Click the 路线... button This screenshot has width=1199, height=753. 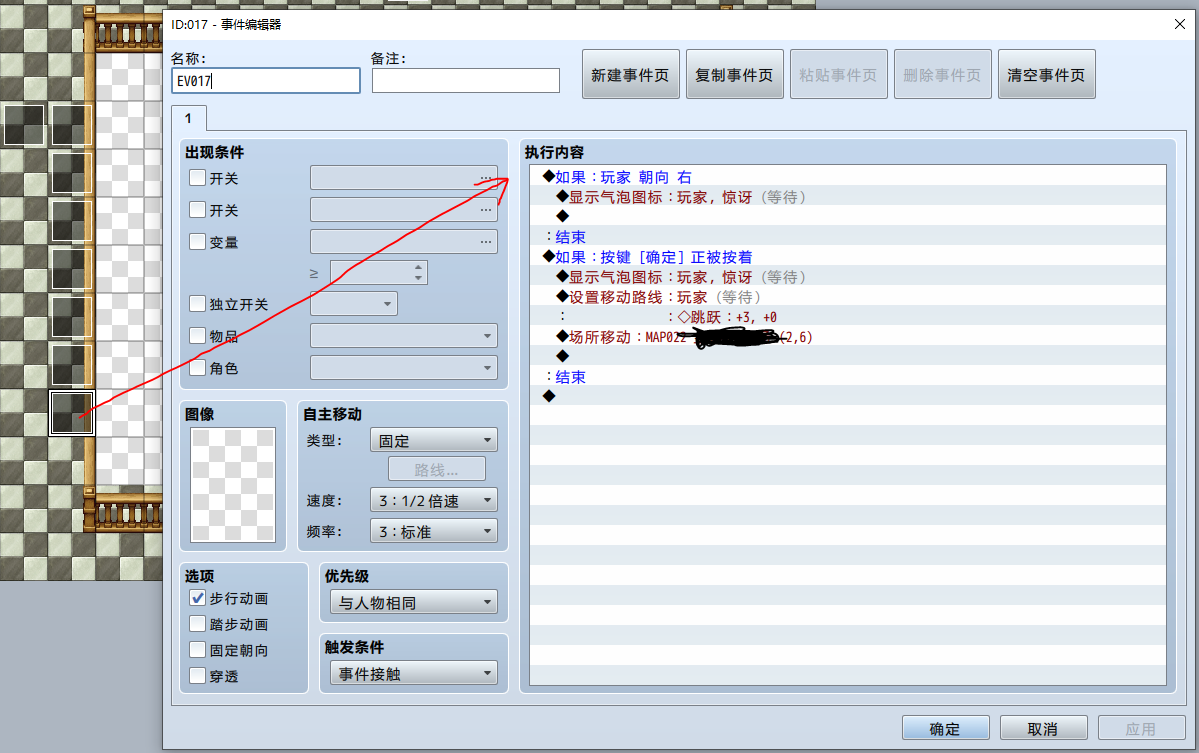(437, 469)
